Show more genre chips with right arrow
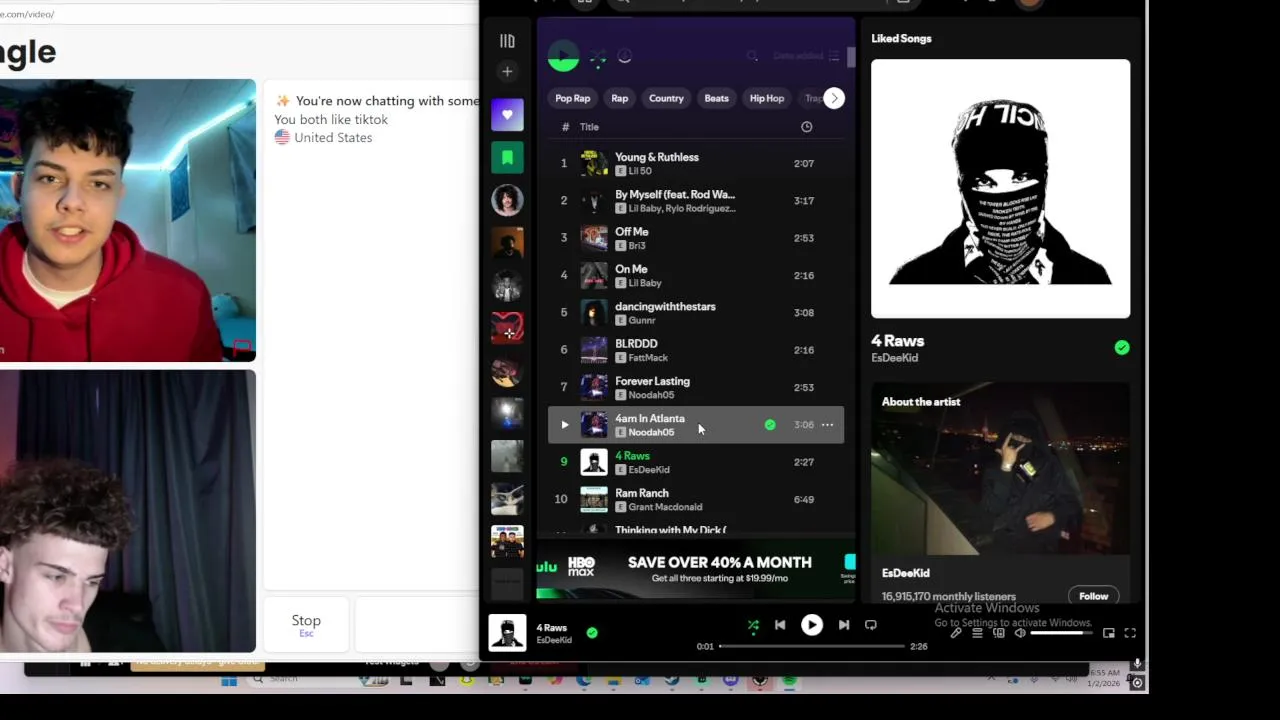The image size is (1280, 720). point(834,98)
